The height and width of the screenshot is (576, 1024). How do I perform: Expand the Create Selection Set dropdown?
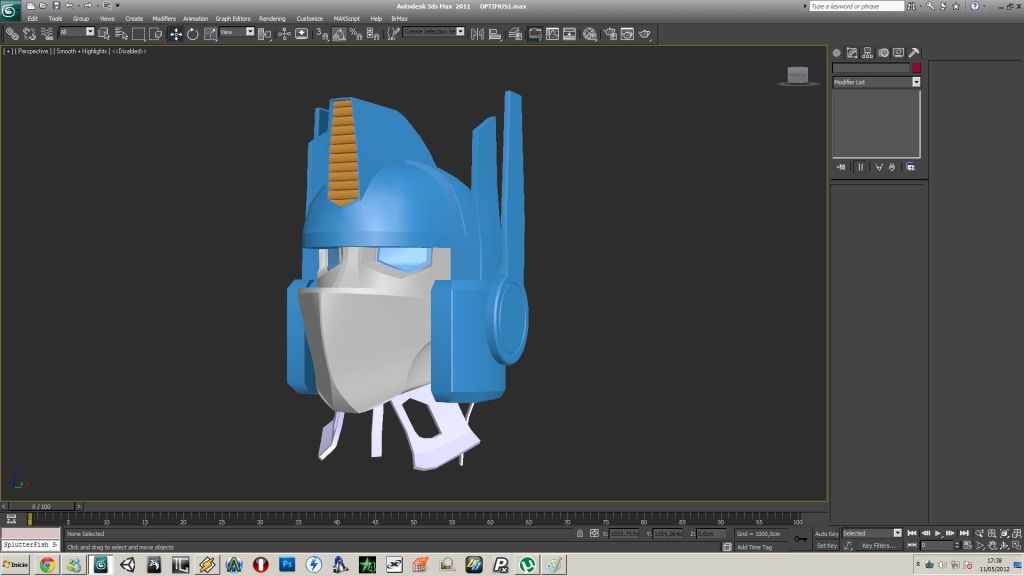click(x=460, y=31)
